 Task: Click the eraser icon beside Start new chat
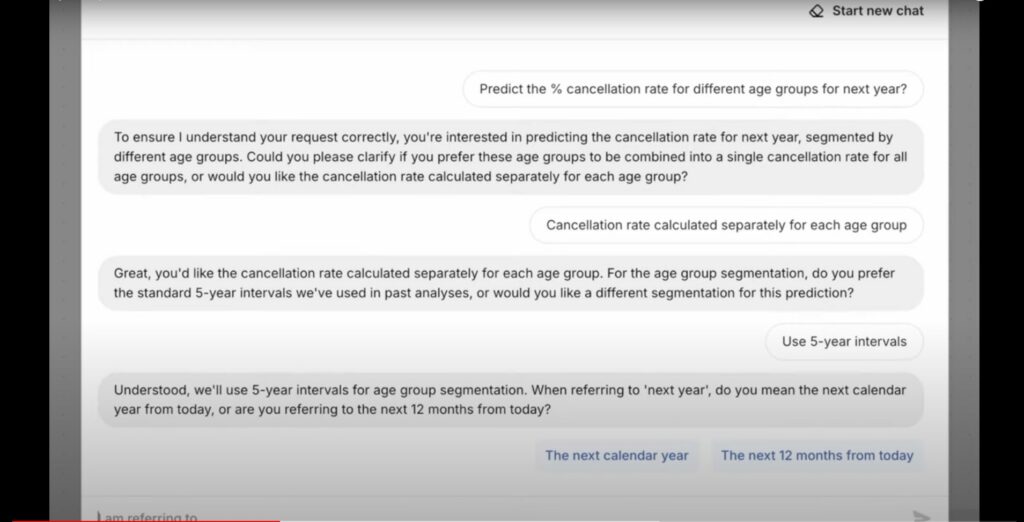click(x=816, y=11)
